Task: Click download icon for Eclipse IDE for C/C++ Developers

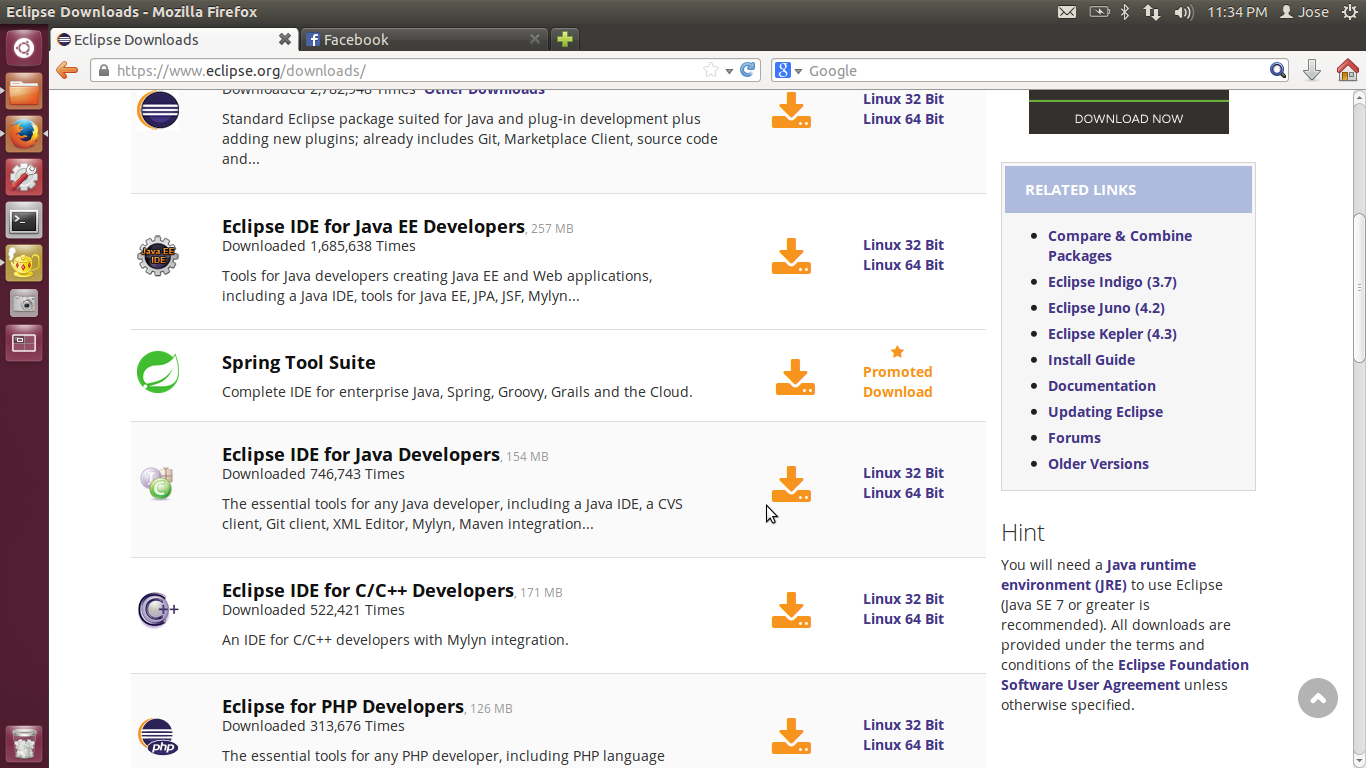Action: (x=791, y=610)
